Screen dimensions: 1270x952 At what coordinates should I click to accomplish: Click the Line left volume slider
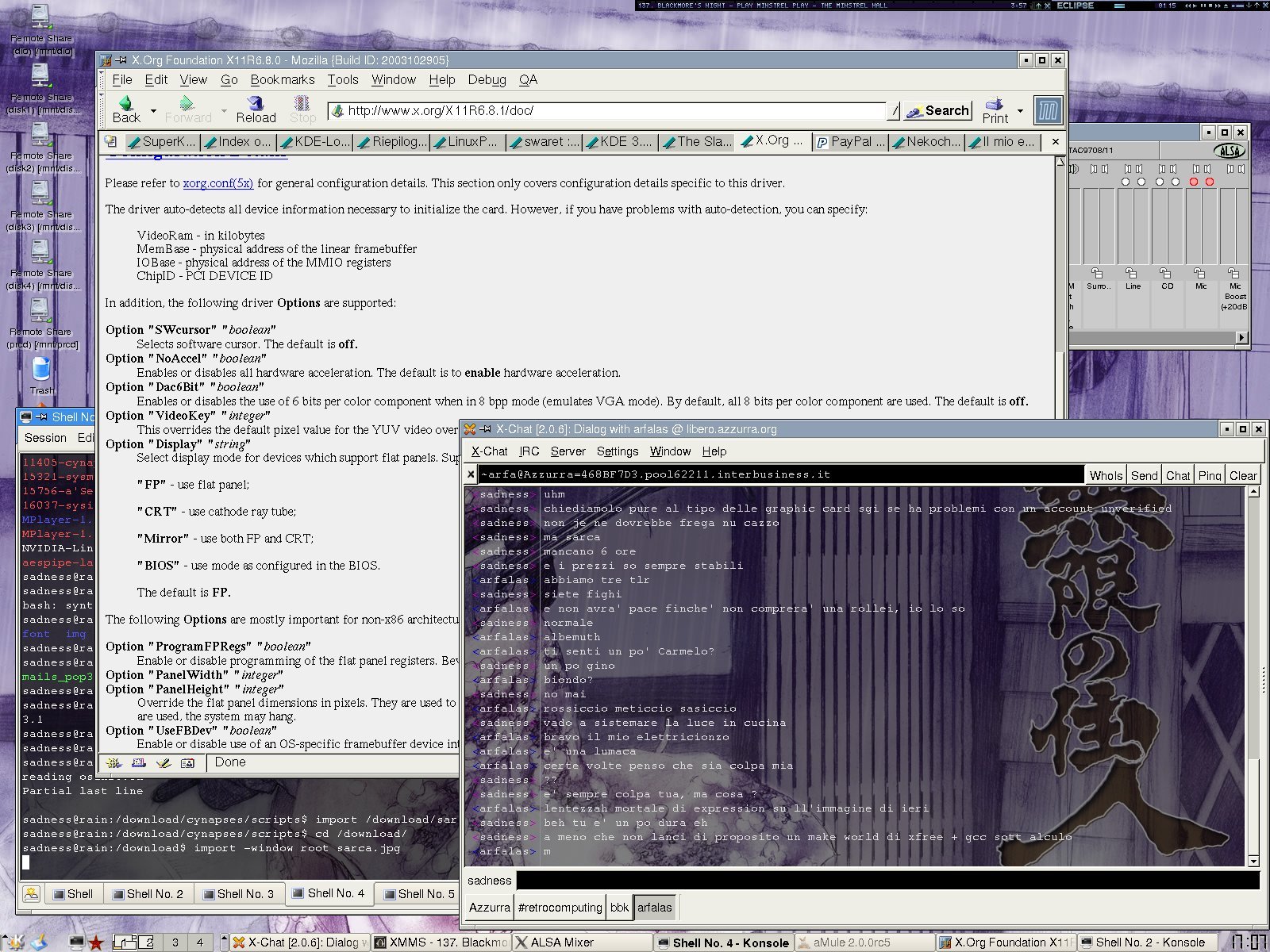point(1125,226)
